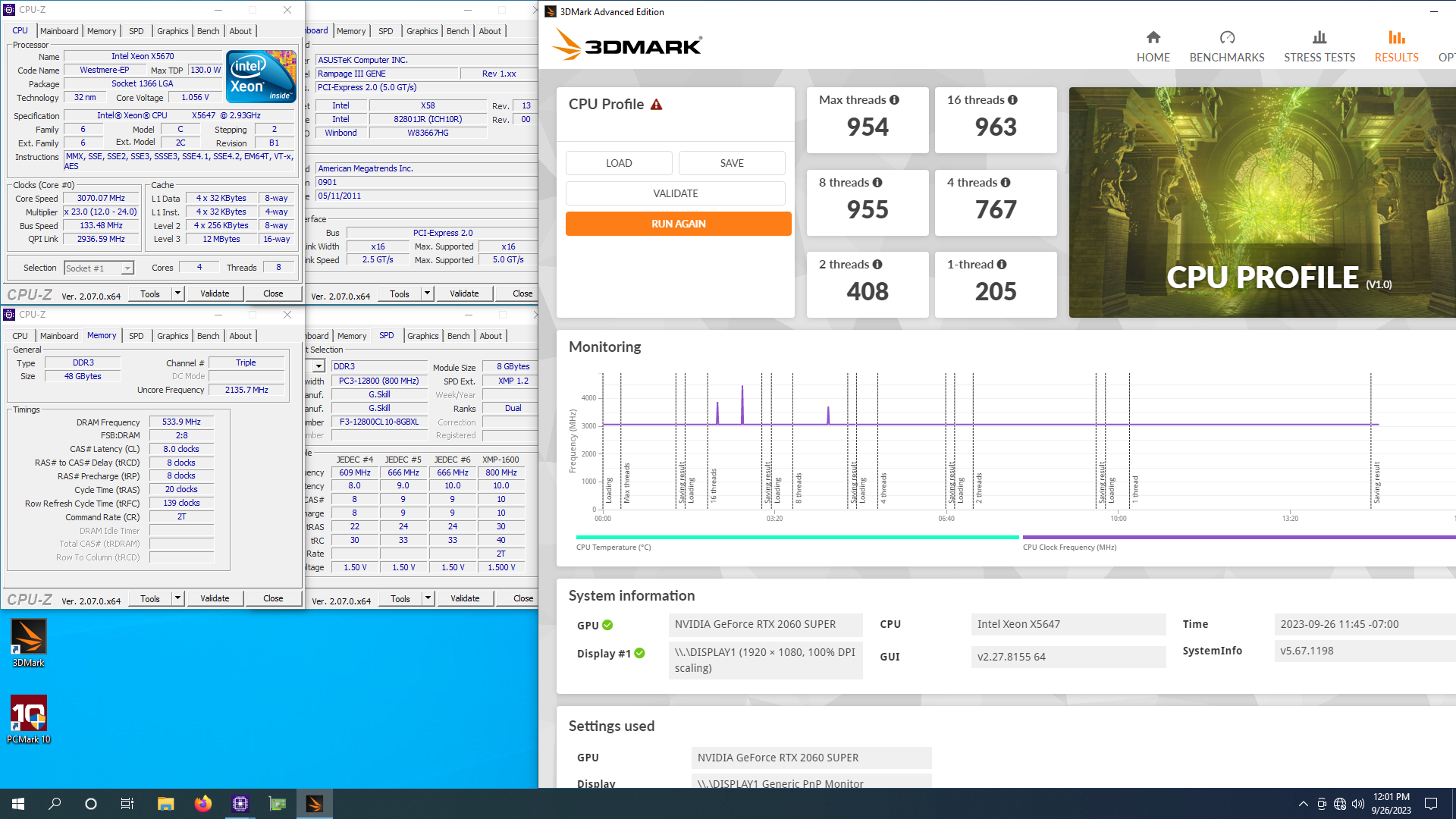Click the orange RUN AGAIN button
Screen dimensions: 1456x819
pyautogui.click(x=679, y=224)
